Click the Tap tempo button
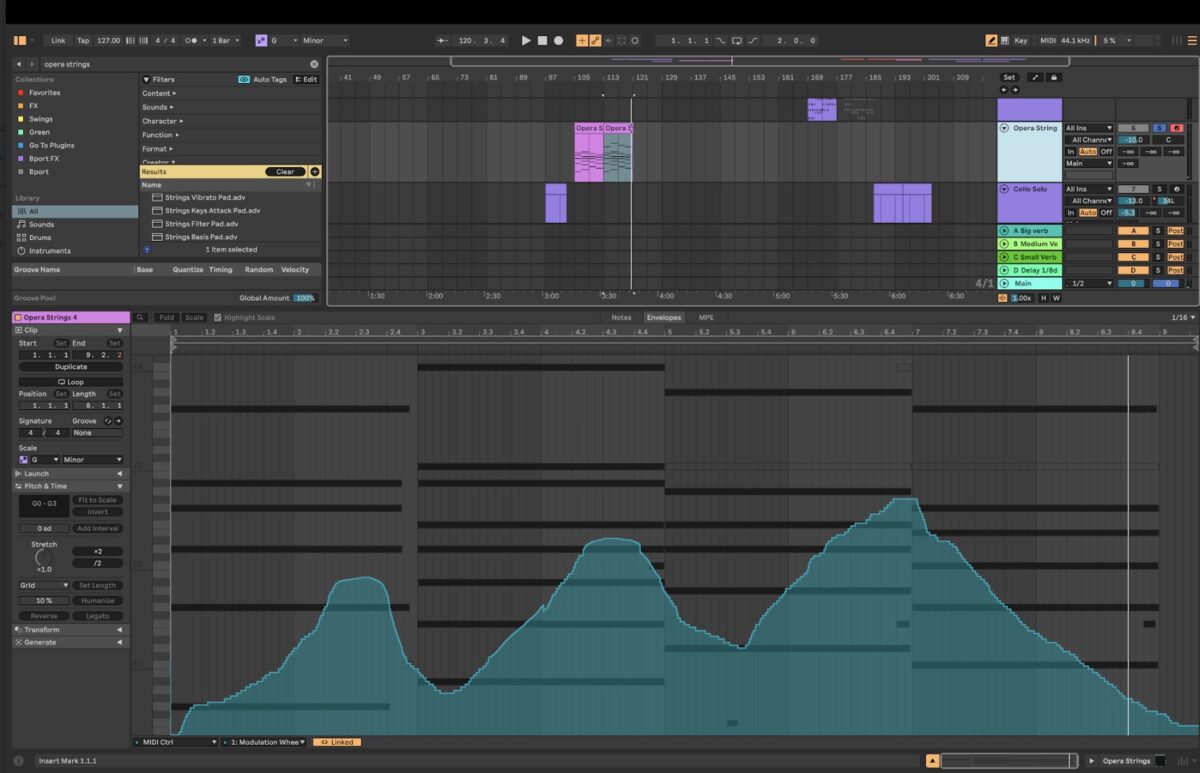 (83, 41)
